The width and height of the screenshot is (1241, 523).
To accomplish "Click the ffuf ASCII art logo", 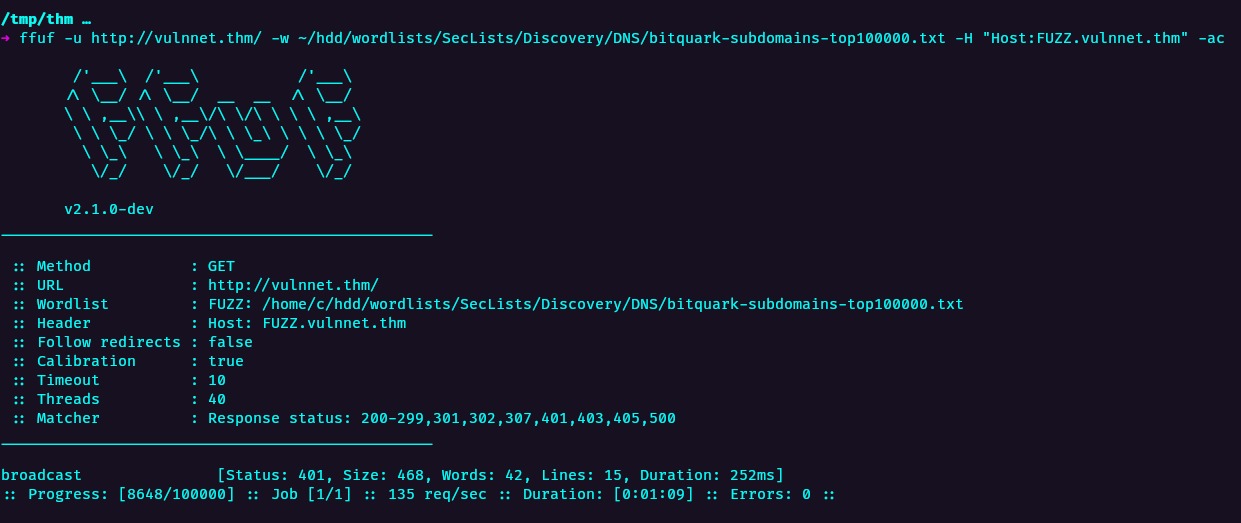I will (x=213, y=124).
